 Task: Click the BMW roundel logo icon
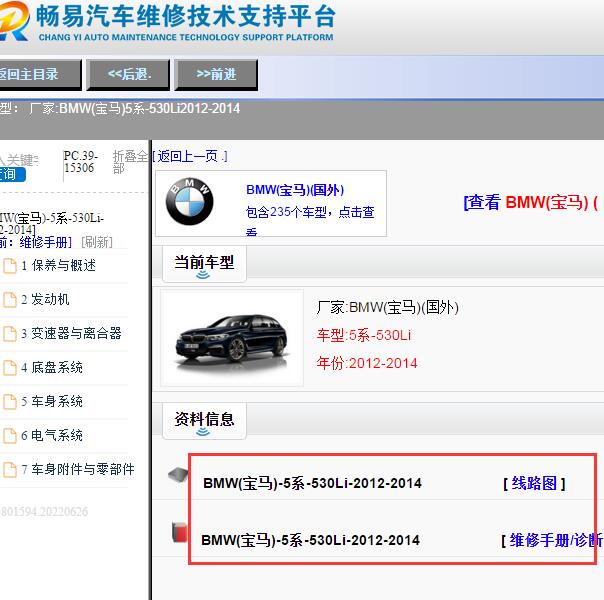(190, 202)
